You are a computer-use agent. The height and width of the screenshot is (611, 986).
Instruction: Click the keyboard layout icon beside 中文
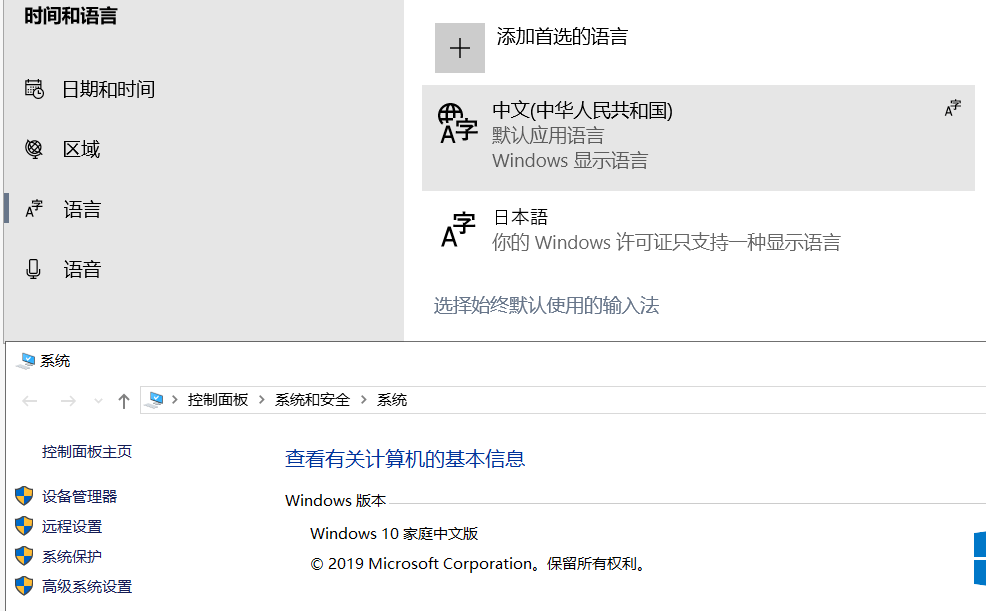952,107
